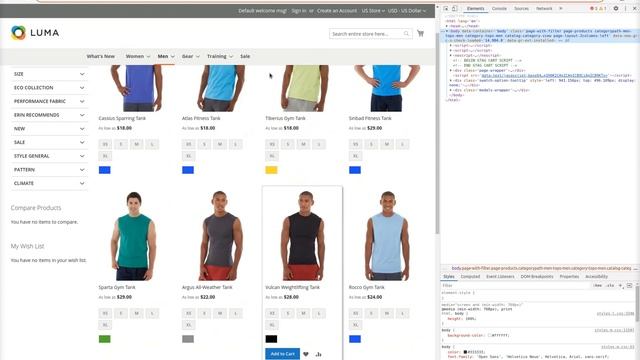640x360 pixels.
Task: Toggle the computed styles sidebar icon
Action: coord(629,286)
